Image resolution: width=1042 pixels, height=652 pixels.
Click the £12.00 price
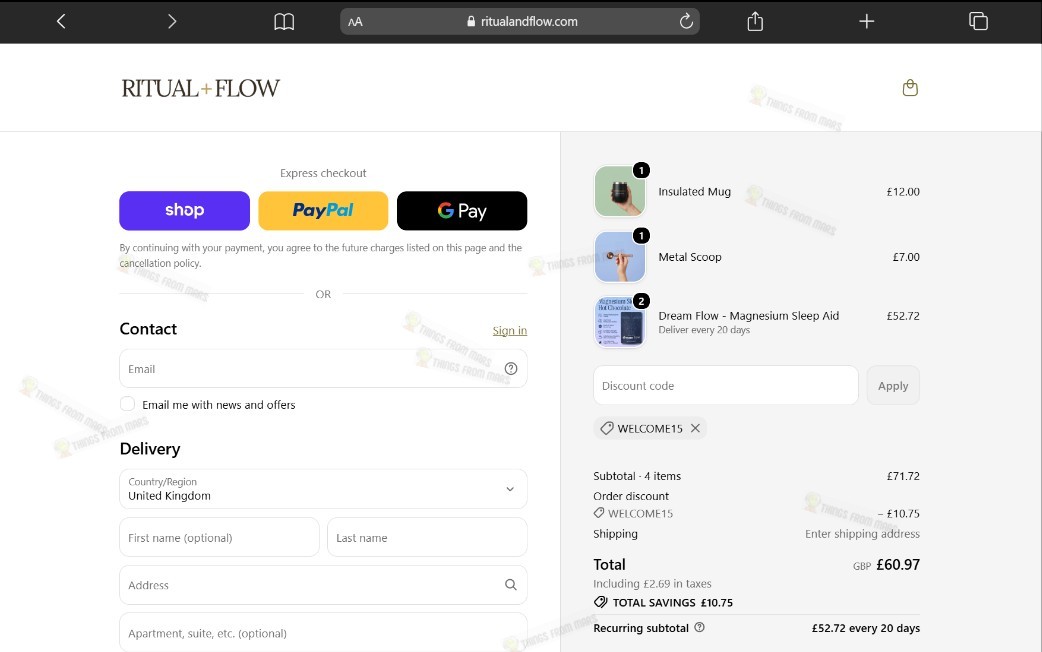pos(903,191)
